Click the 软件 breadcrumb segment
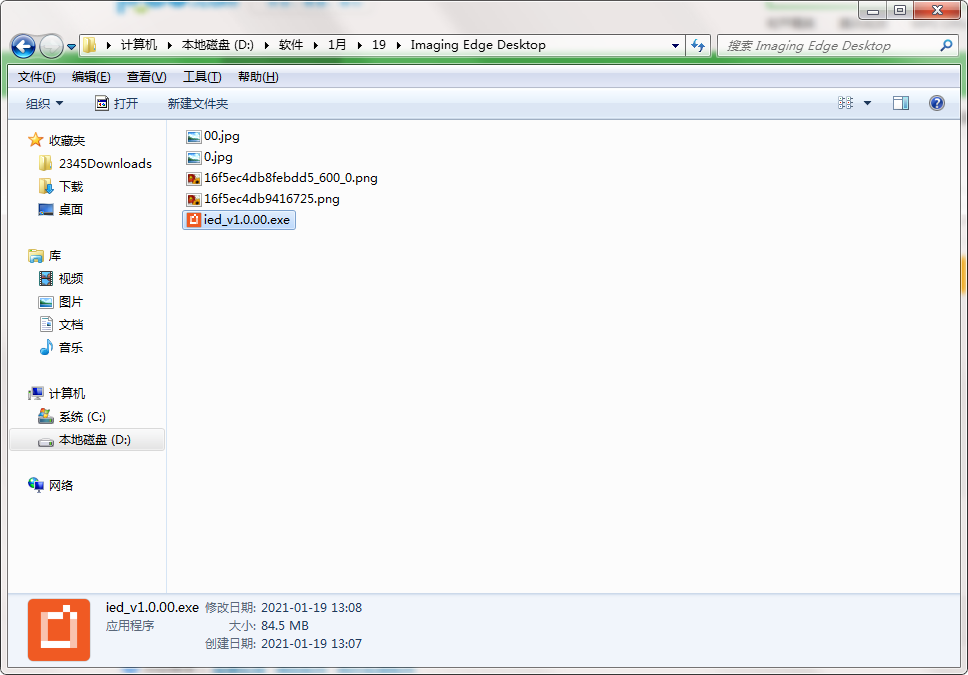Image resolution: width=968 pixels, height=675 pixels. point(291,44)
